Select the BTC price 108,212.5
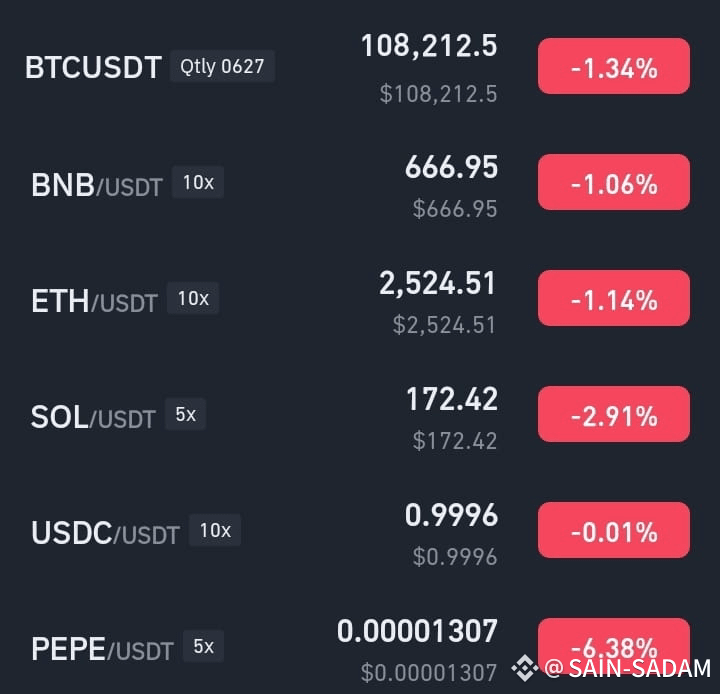720x694 pixels. [x=429, y=46]
